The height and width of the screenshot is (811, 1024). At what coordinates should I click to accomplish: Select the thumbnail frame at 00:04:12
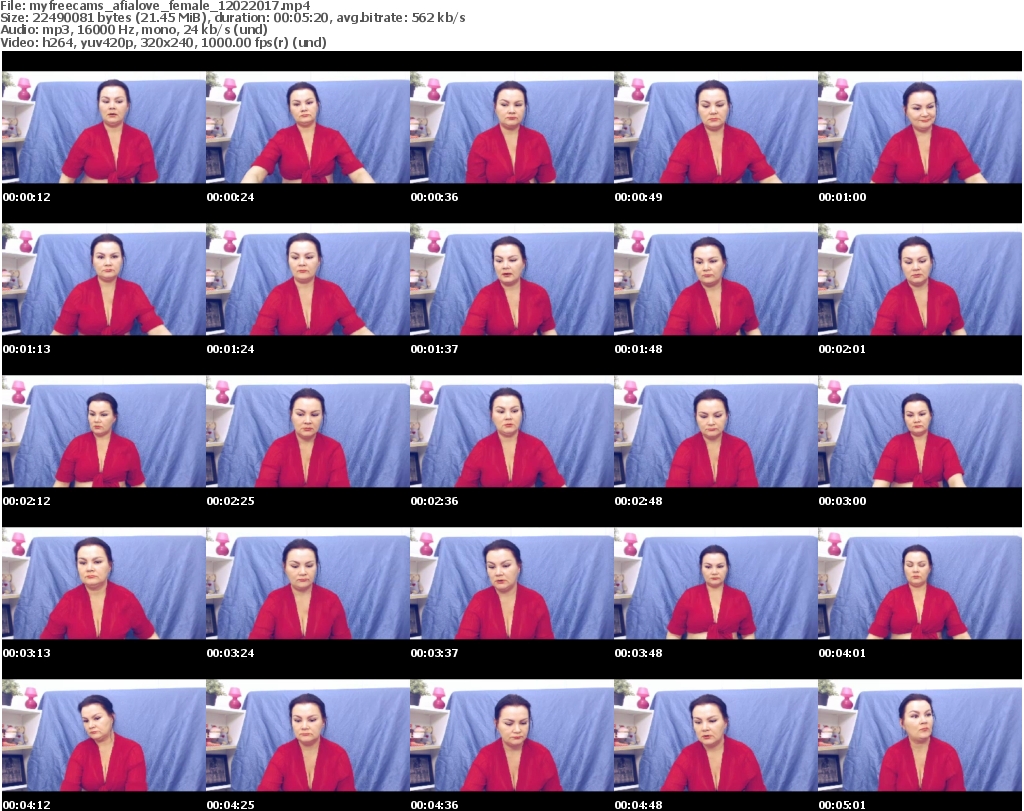pos(104,736)
